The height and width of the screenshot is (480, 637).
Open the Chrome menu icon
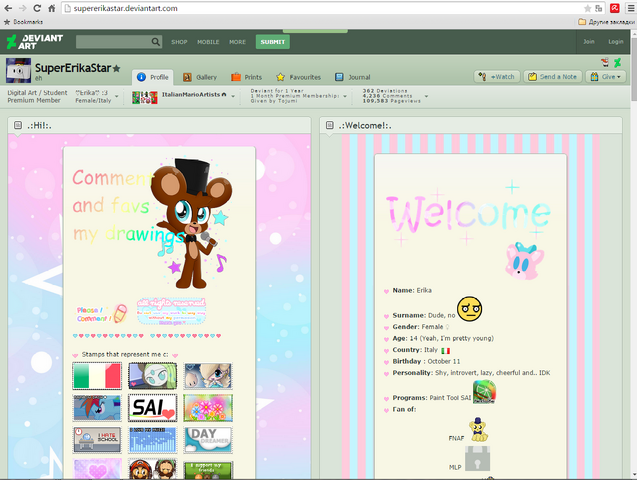(630, 8)
